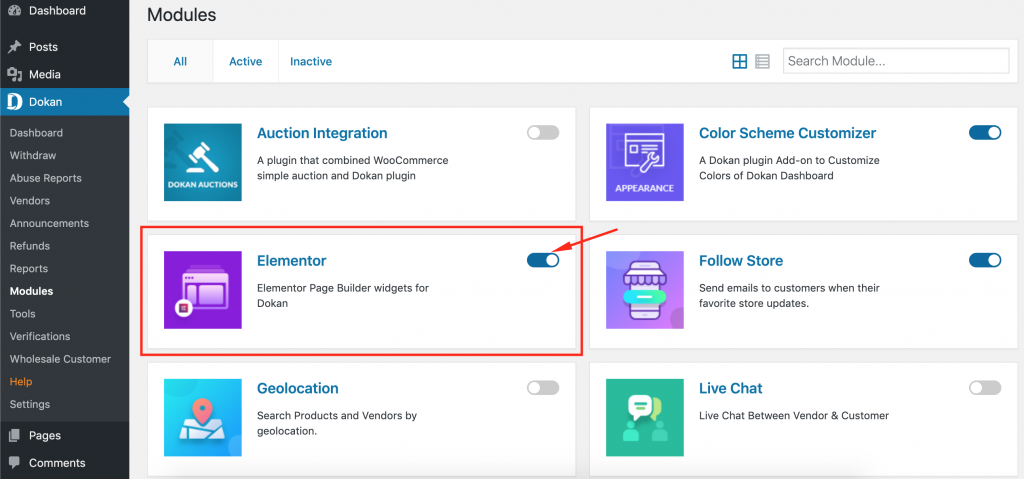Screen dimensions: 1024x479
Task: Open the Modules submenu
Action: pyautogui.click(x=31, y=291)
